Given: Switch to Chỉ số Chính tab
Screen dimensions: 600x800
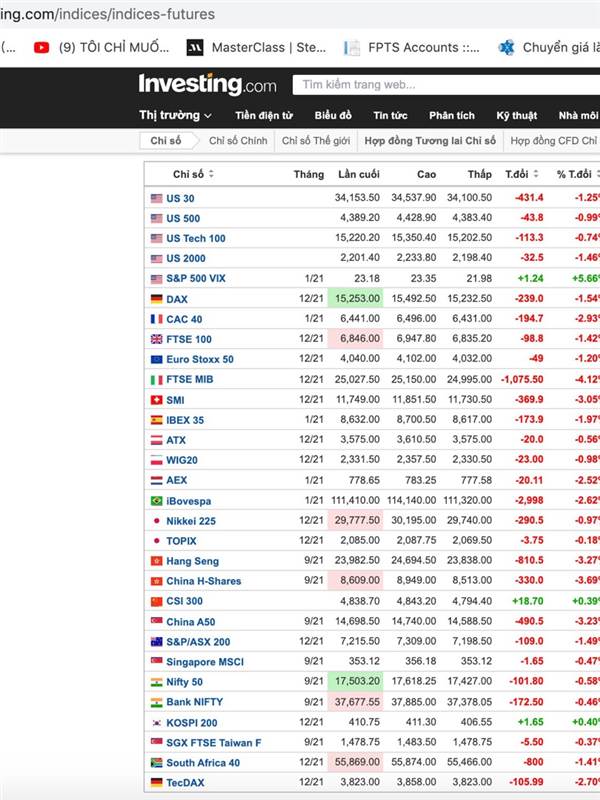Looking at the screenshot, I should pos(238,141).
